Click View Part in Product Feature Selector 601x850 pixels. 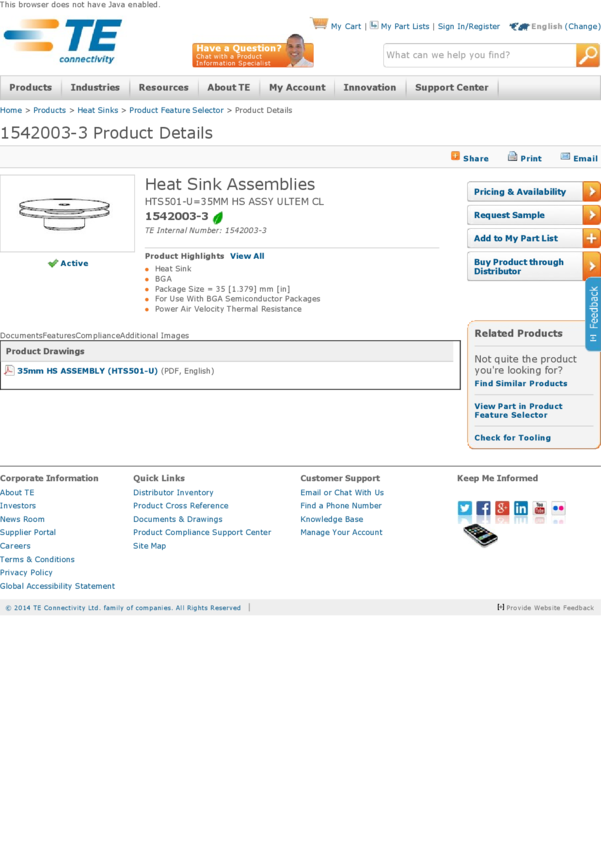coord(519,410)
